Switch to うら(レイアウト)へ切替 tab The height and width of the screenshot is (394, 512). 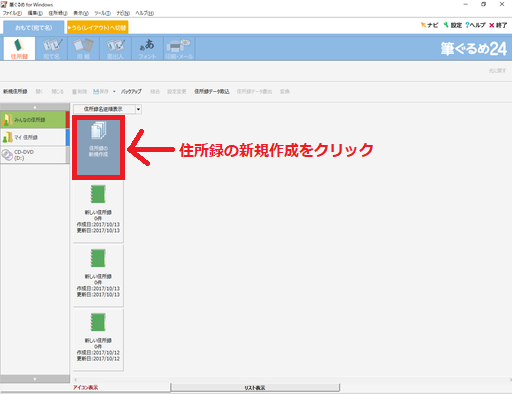click(98, 28)
